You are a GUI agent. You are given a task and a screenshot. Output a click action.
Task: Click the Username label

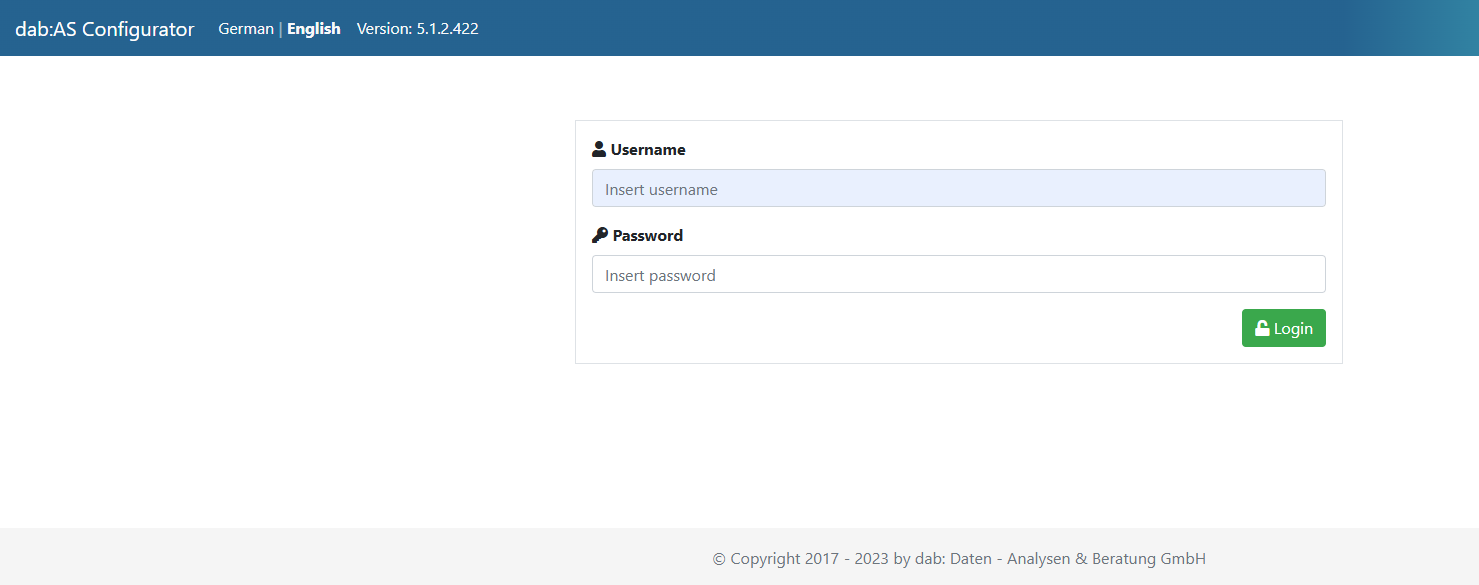648,148
